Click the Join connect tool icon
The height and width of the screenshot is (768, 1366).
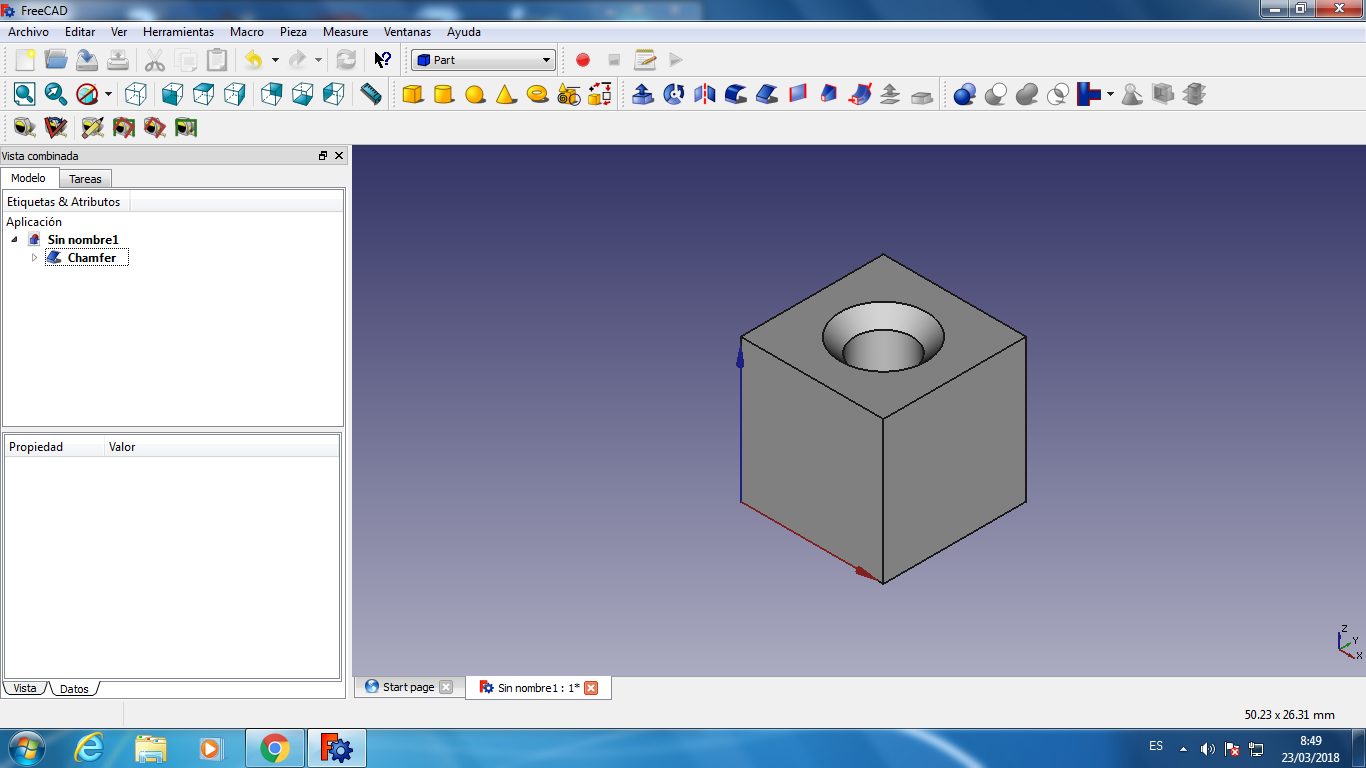pos(1089,95)
